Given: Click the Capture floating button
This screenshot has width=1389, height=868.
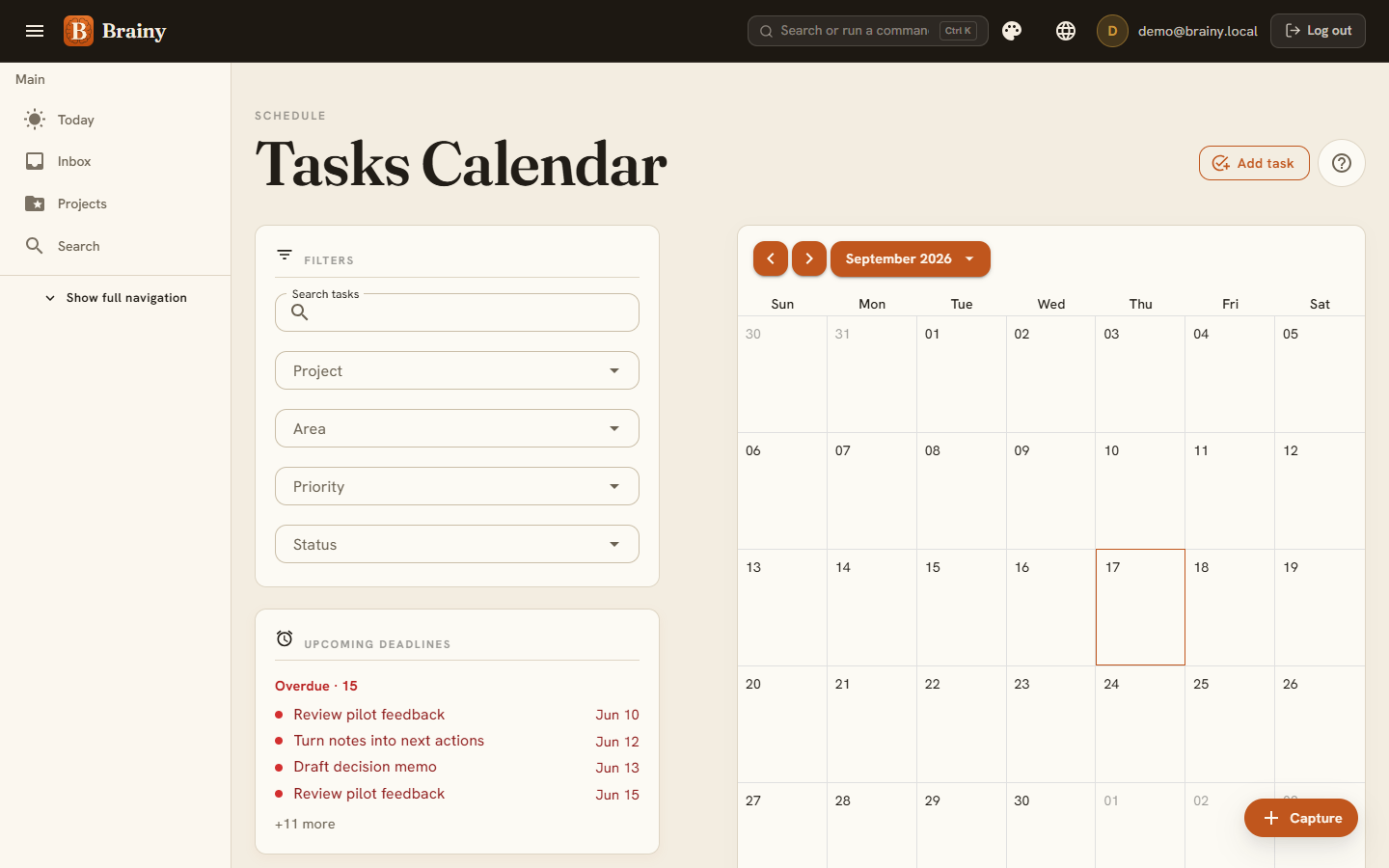Looking at the screenshot, I should click(x=1301, y=818).
